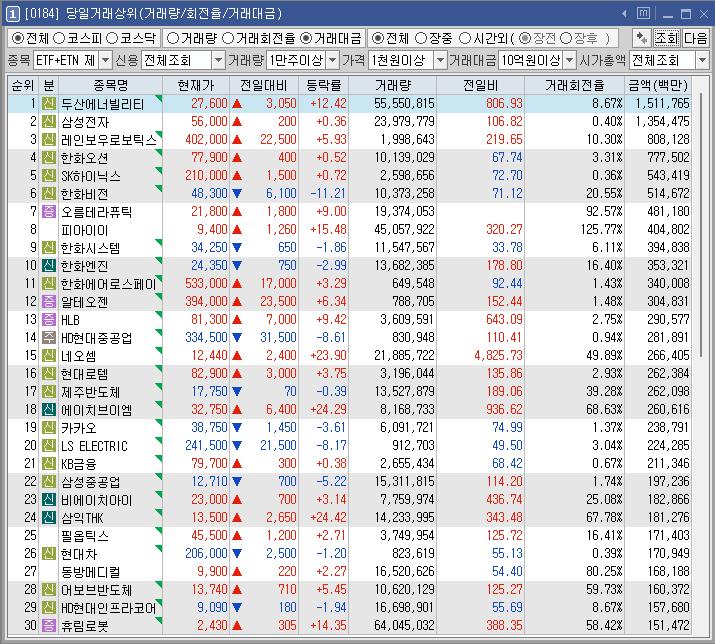Viewport: 715px width, 644px height.
Task: Click the dark 신 badge beside 에이치브이엠
Action: click(x=49, y=410)
